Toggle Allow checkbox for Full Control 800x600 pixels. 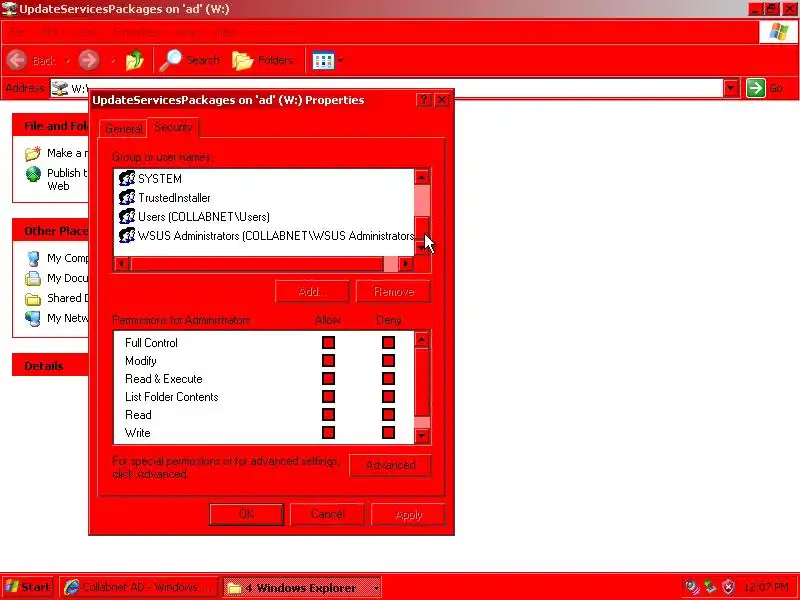click(329, 342)
